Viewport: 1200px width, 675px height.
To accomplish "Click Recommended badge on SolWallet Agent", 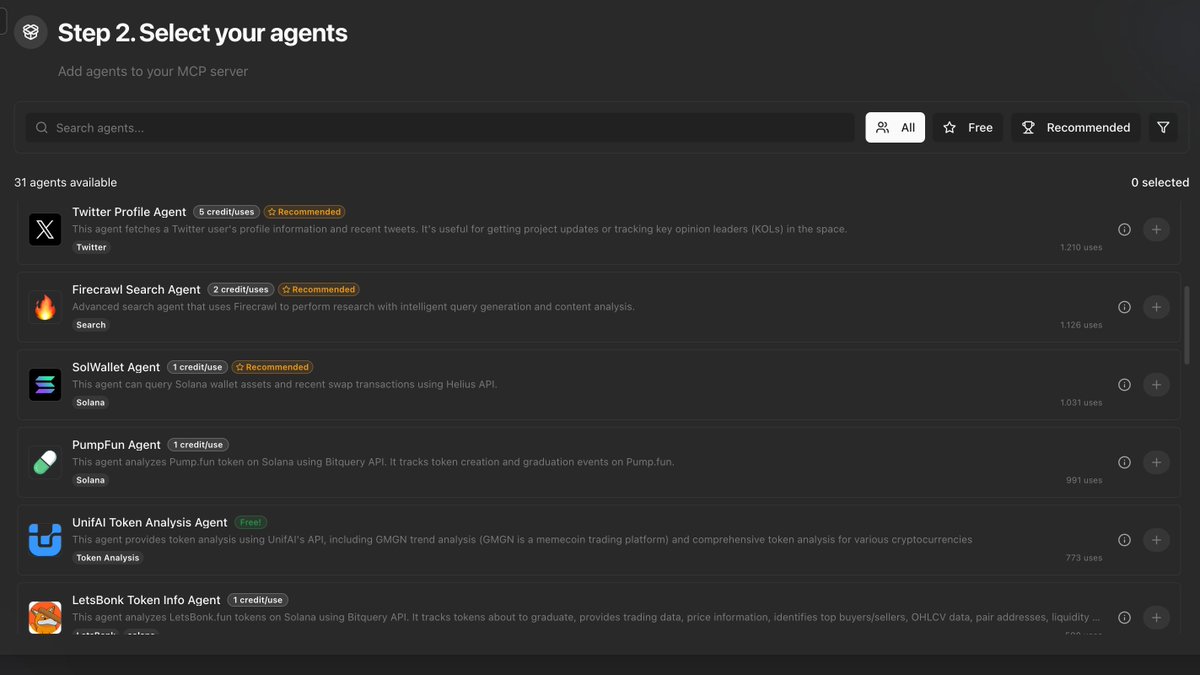I will coord(275,367).
